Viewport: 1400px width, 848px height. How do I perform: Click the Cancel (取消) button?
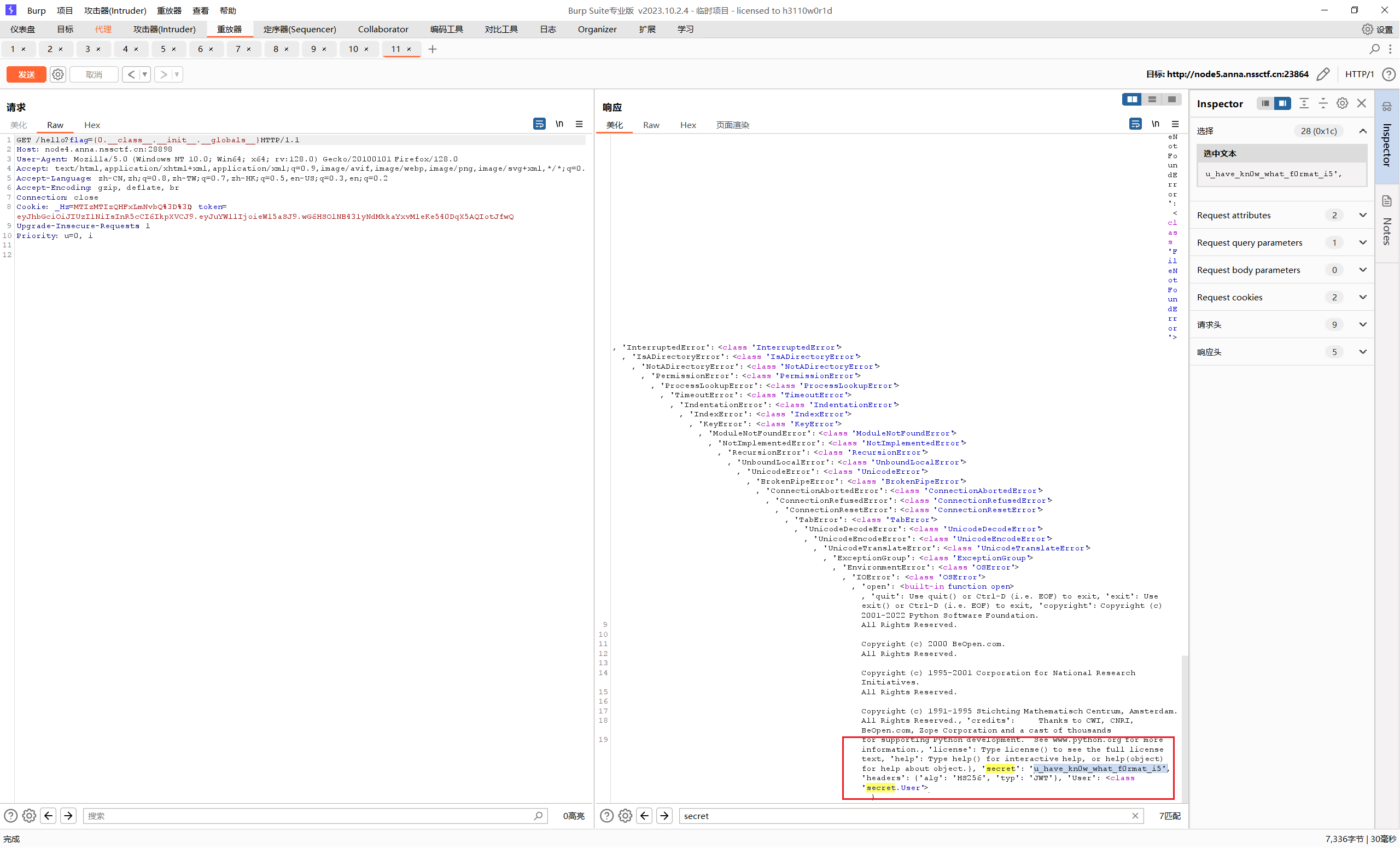pos(94,74)
